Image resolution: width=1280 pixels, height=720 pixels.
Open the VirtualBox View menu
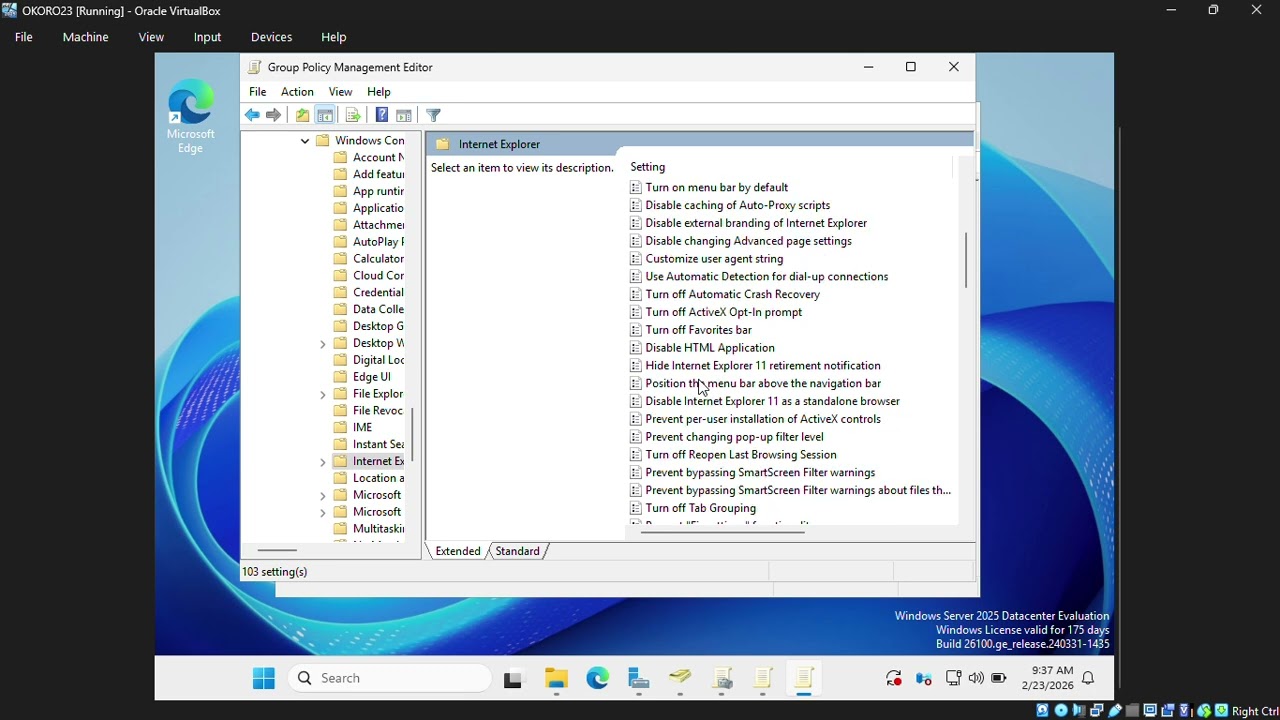point(151,37)
